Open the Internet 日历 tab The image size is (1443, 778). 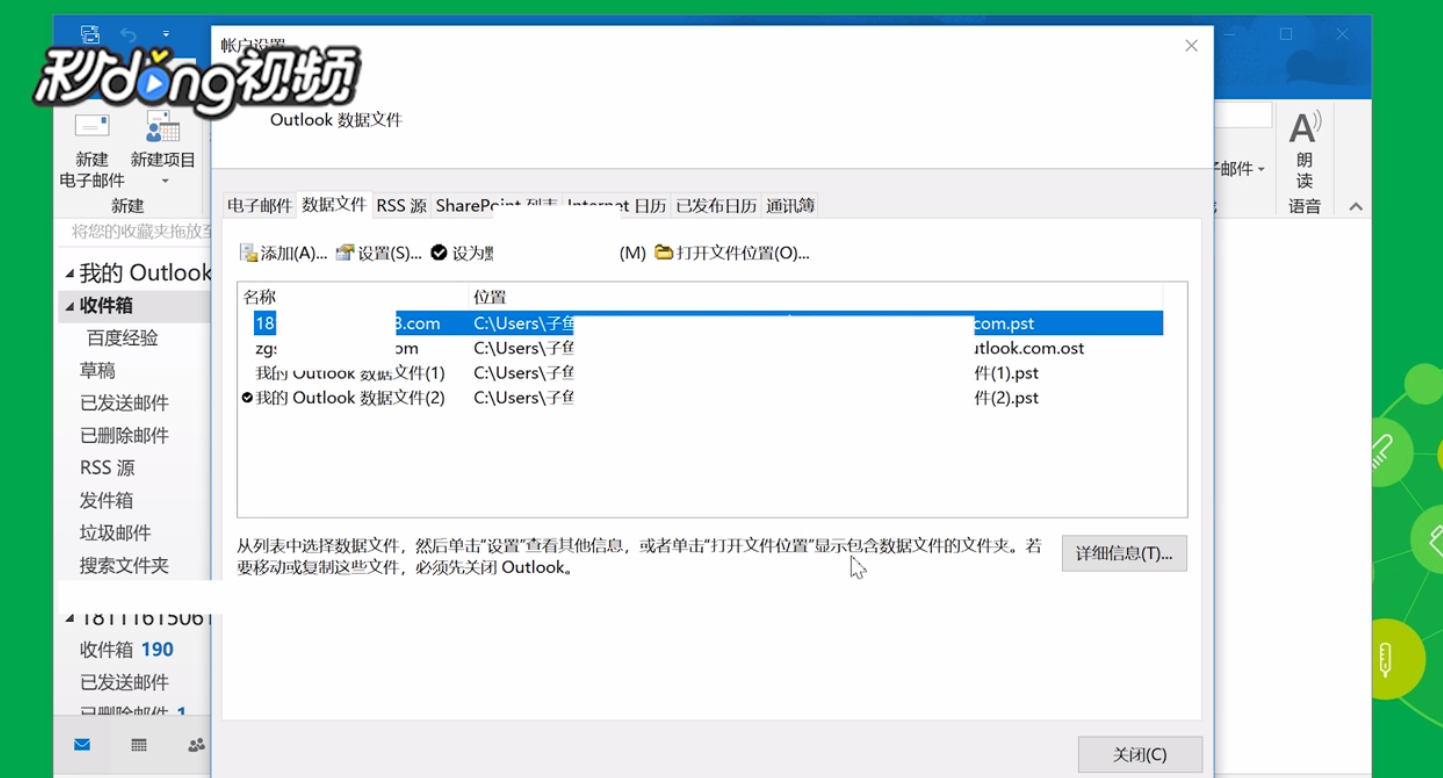click(x=617, y=205)
